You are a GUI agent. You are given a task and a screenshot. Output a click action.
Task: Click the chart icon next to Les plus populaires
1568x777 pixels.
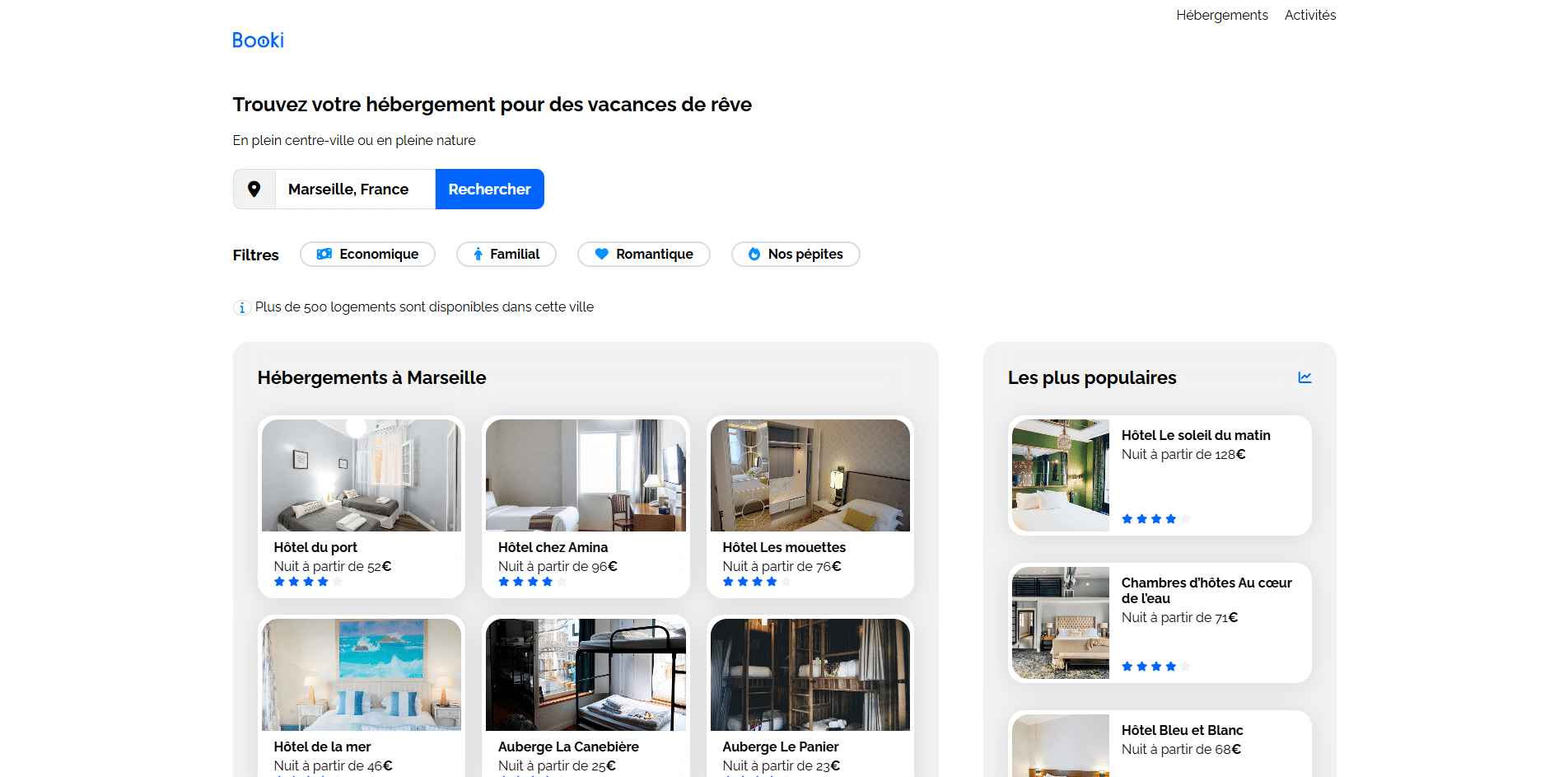[1304, 377]
